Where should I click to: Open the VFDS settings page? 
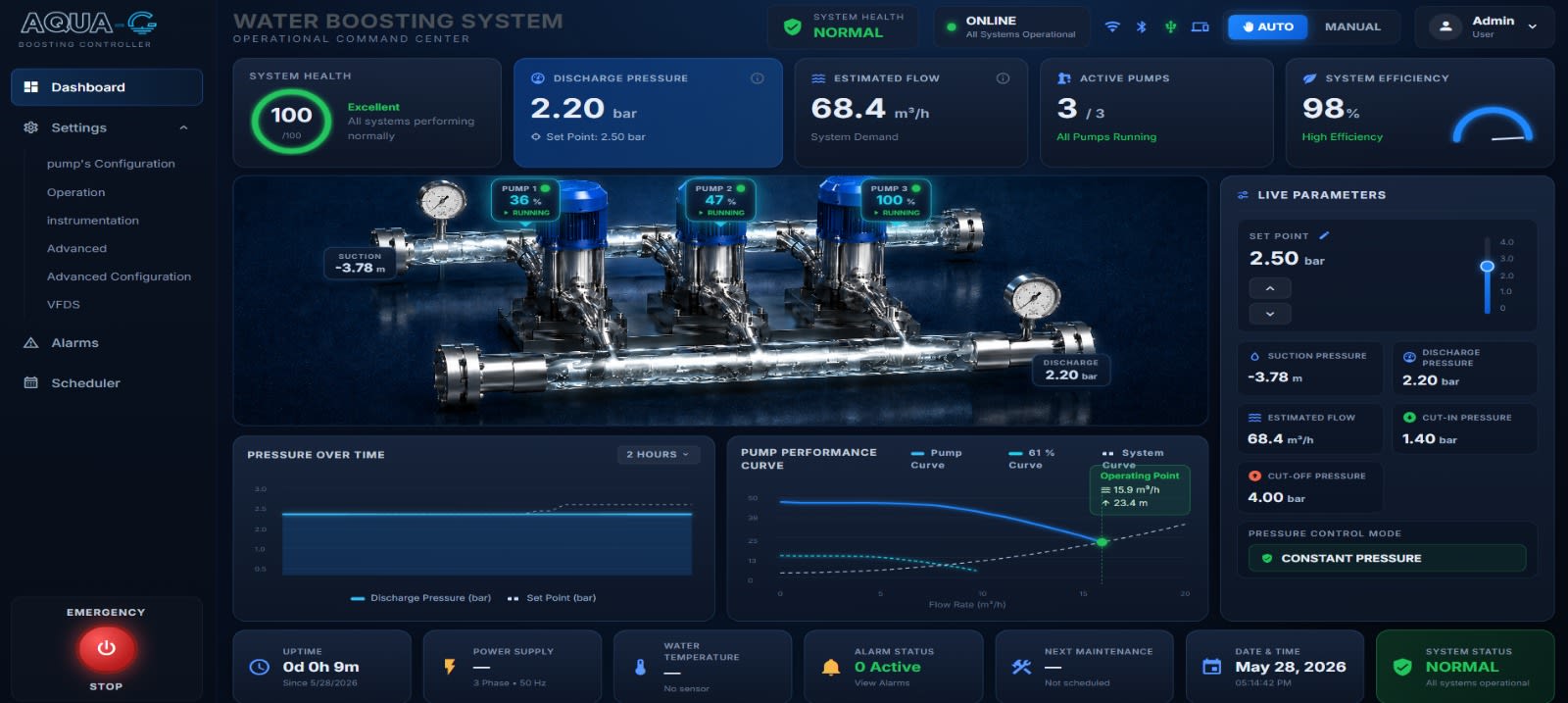(x=64, y=304)
